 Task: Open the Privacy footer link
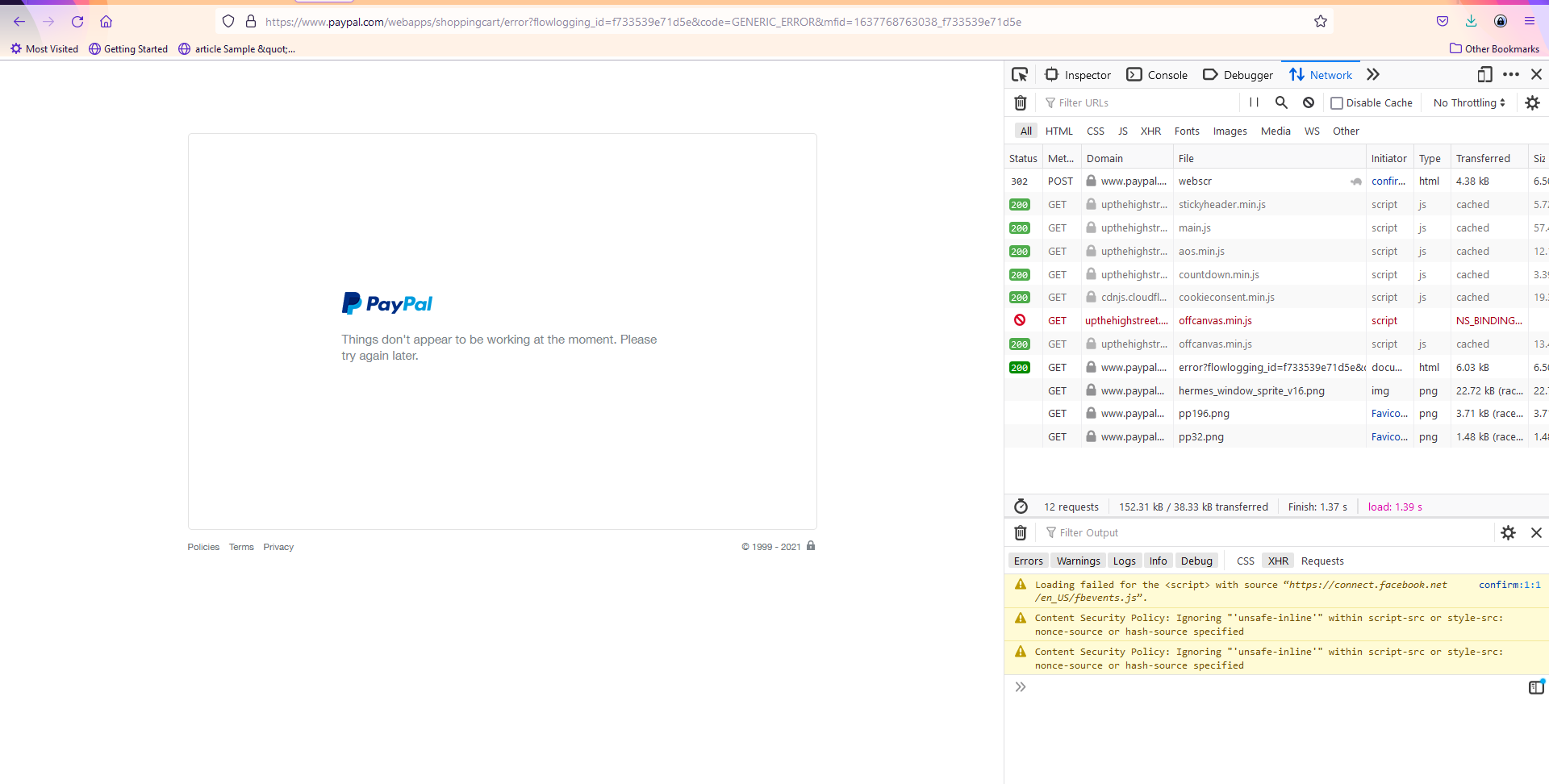pyautogui.click(x=278, y=547)
